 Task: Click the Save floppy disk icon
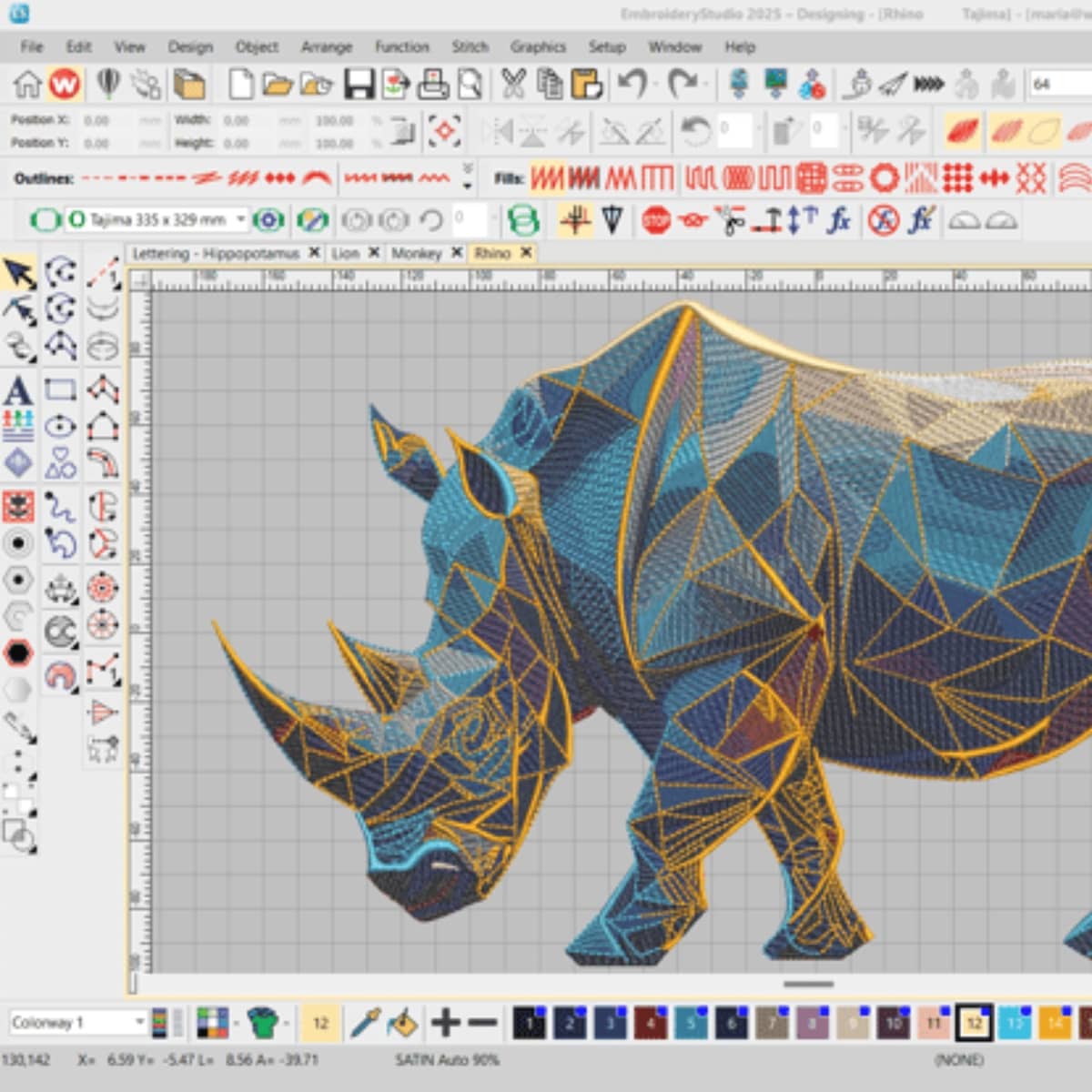[359, 85]
